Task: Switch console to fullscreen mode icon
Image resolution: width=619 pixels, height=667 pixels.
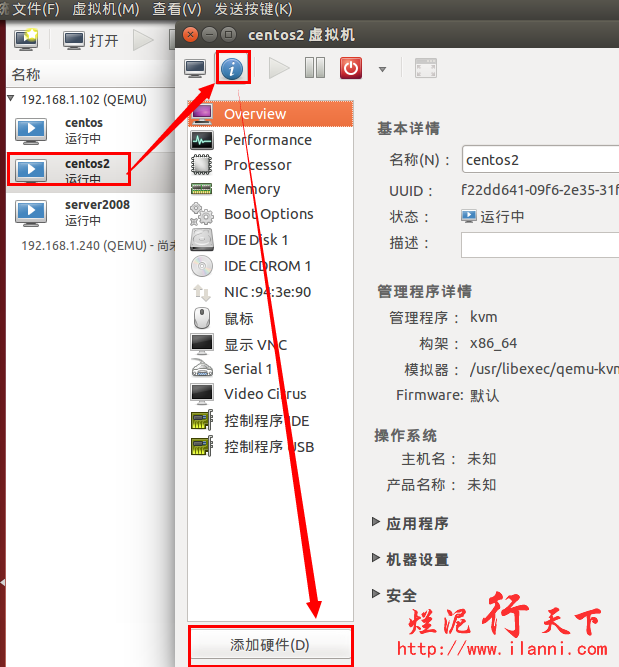Action: coord(426,68)
